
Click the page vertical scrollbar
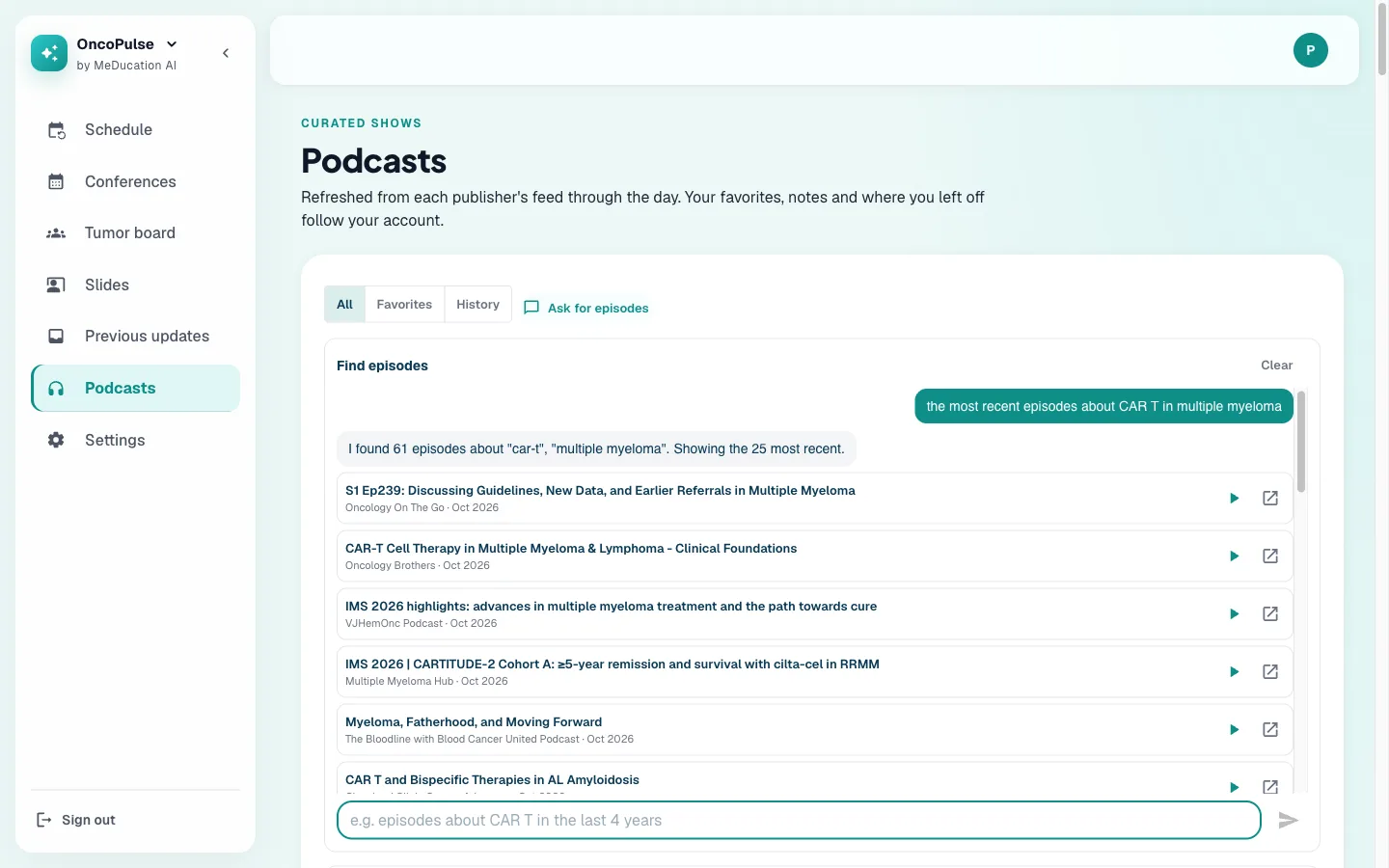point(1381,41)
